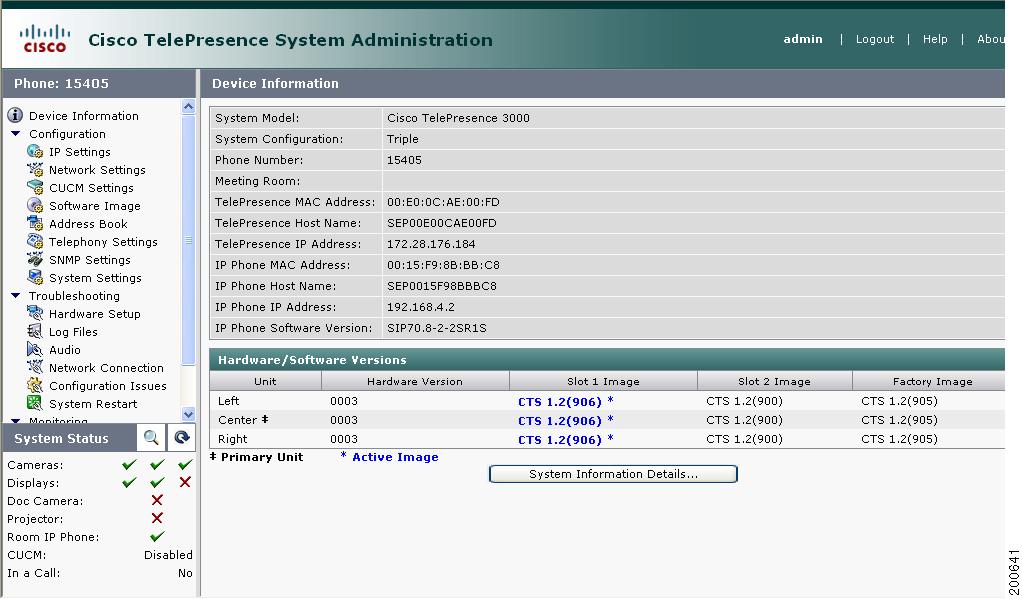Click the sidebar scroll up arrow
The image size is (1022, 599).
[188, 106]
